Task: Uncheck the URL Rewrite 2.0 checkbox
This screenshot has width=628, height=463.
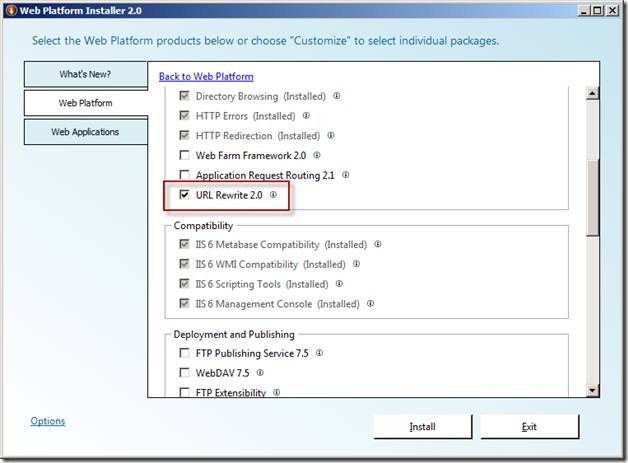Action: (x=184, y=196)
